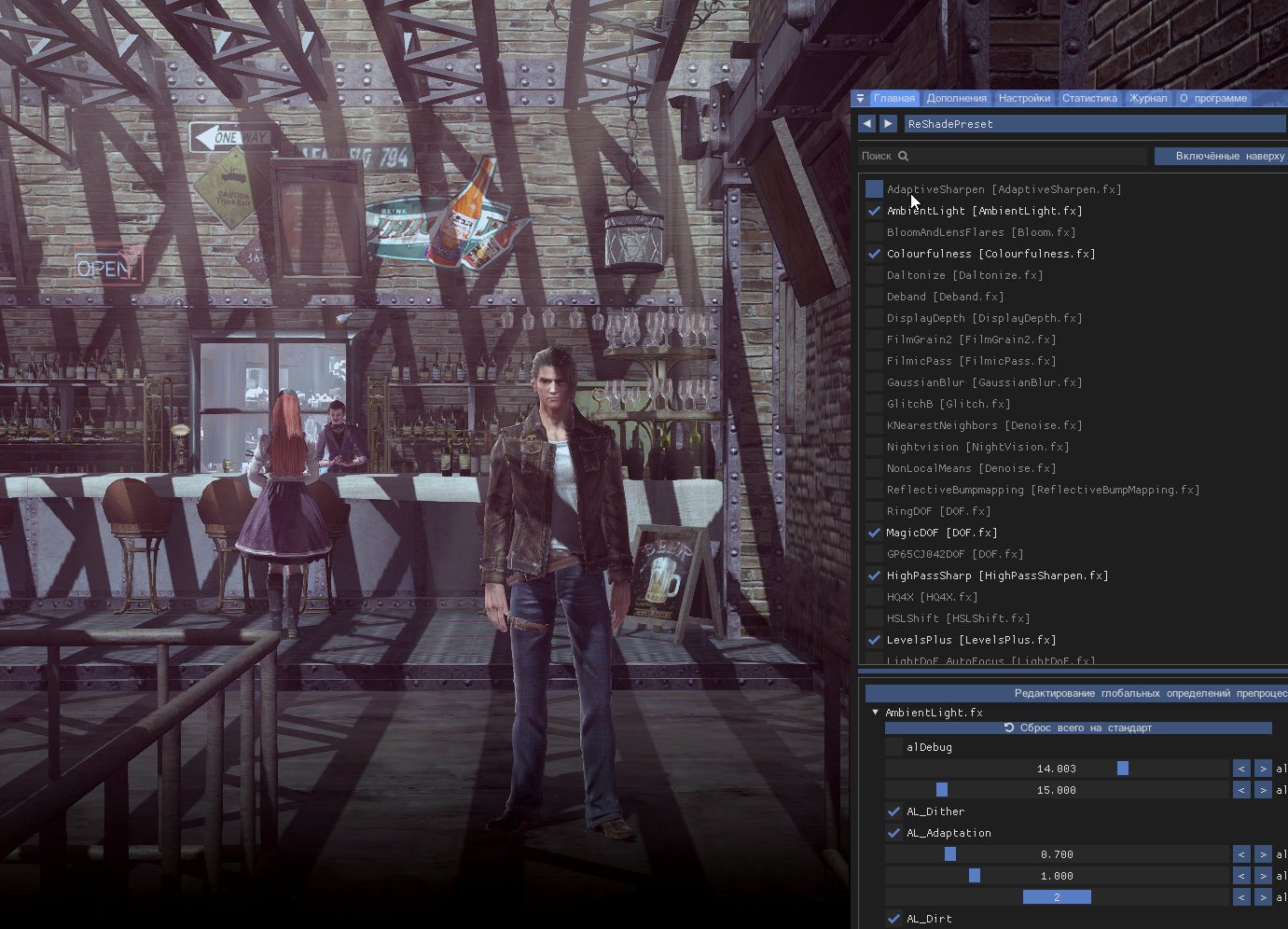
Task: Enable the AdaptiveSharpen effect checkbox
Action: coord(874,189)
